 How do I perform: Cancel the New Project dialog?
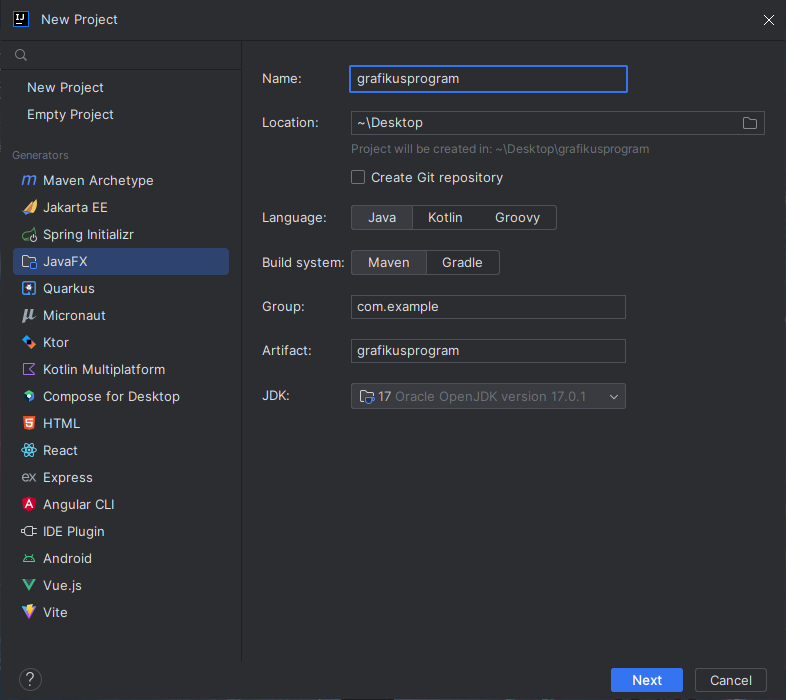click(730, 680)
